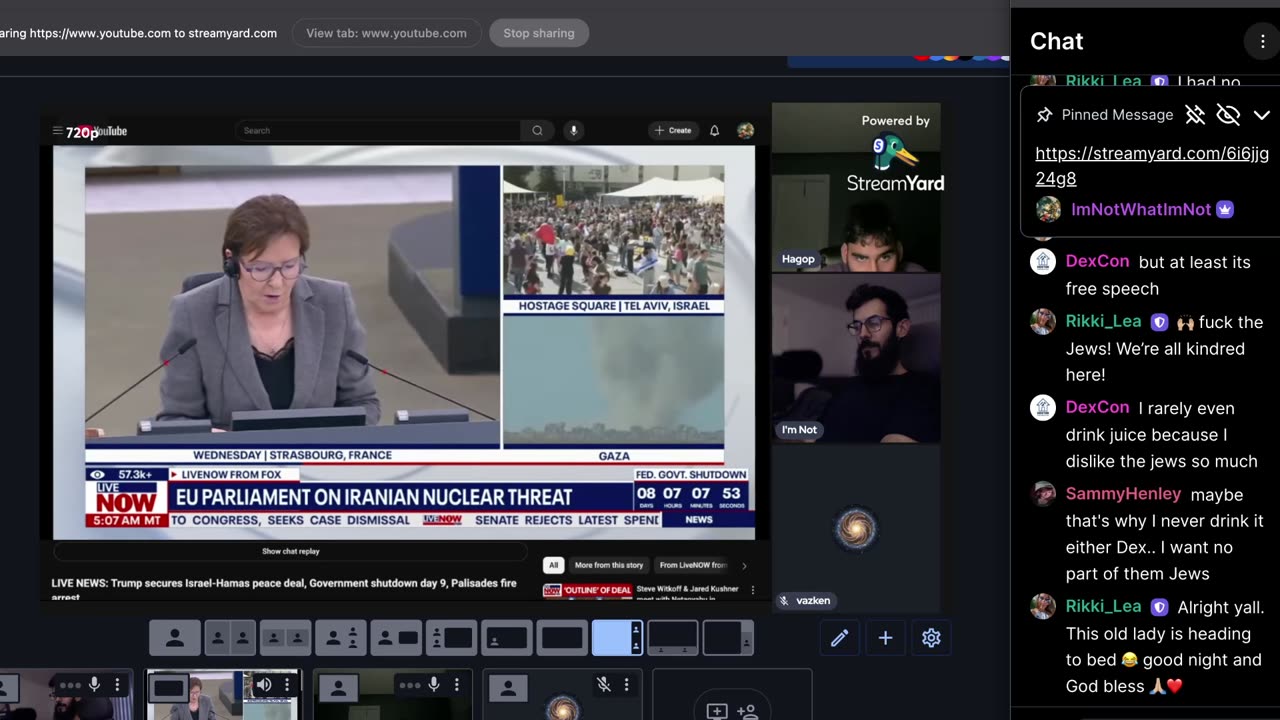Select the All filter chip on YouTube
The height and width of the screenshot is (720, 1280).
pos(553,565)
